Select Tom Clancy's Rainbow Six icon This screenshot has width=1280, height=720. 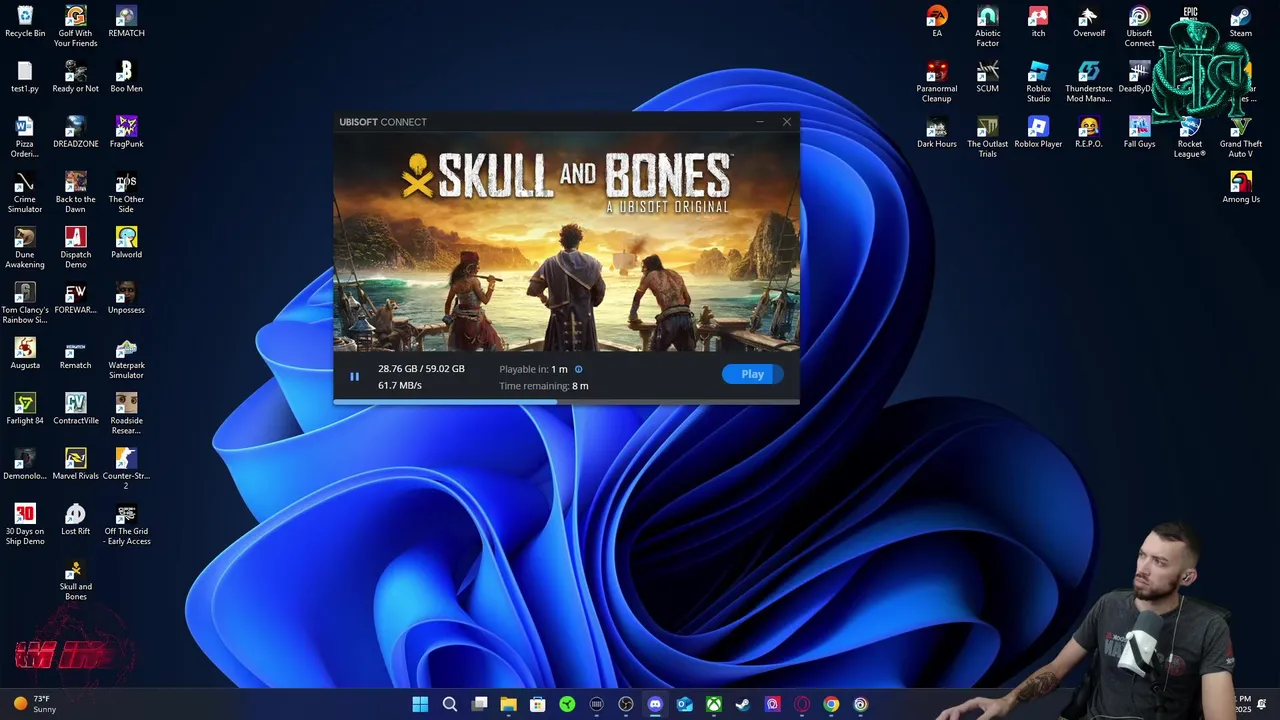click(25, 303)
